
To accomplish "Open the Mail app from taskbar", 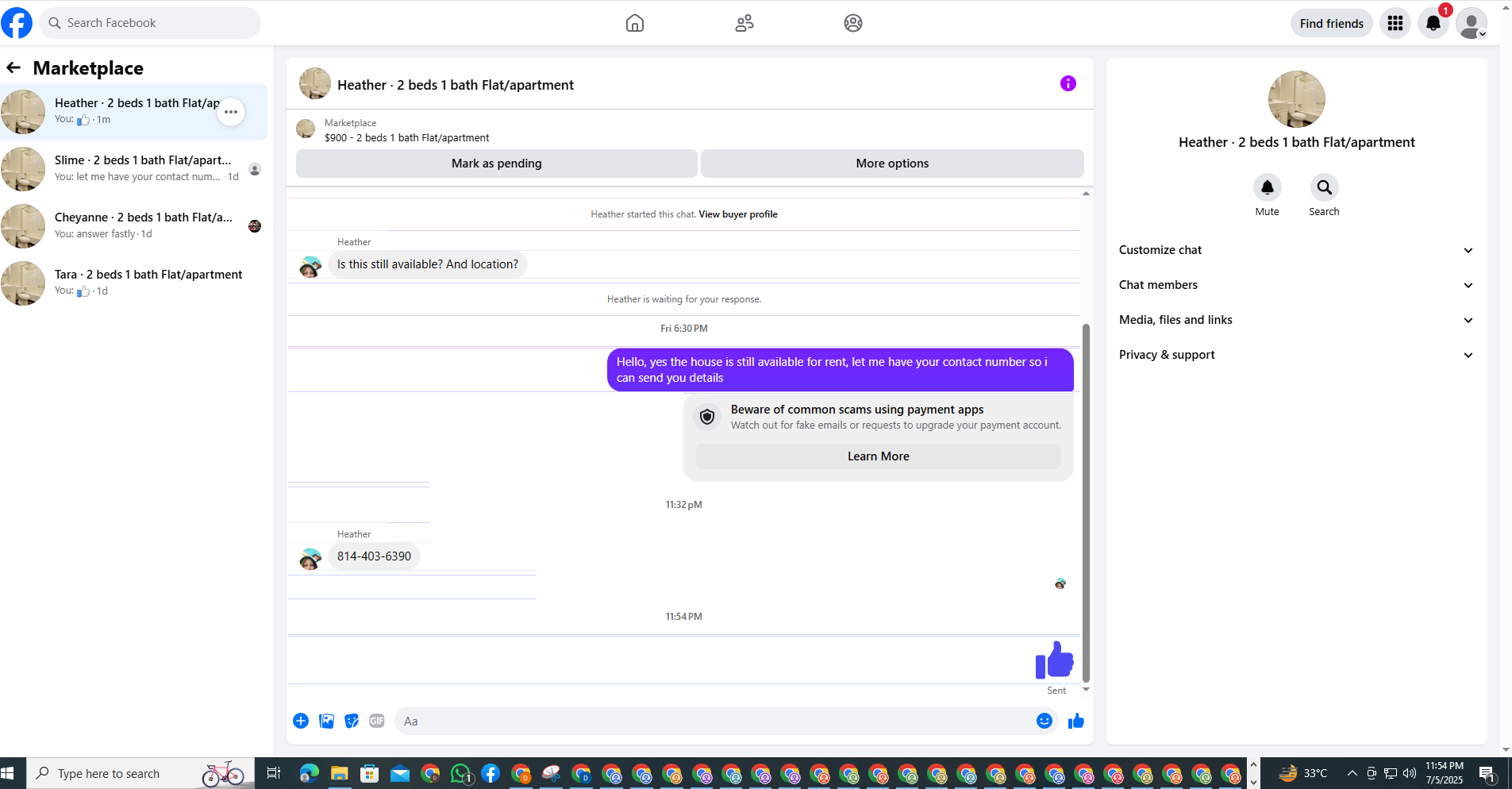I will click(400, 773).
